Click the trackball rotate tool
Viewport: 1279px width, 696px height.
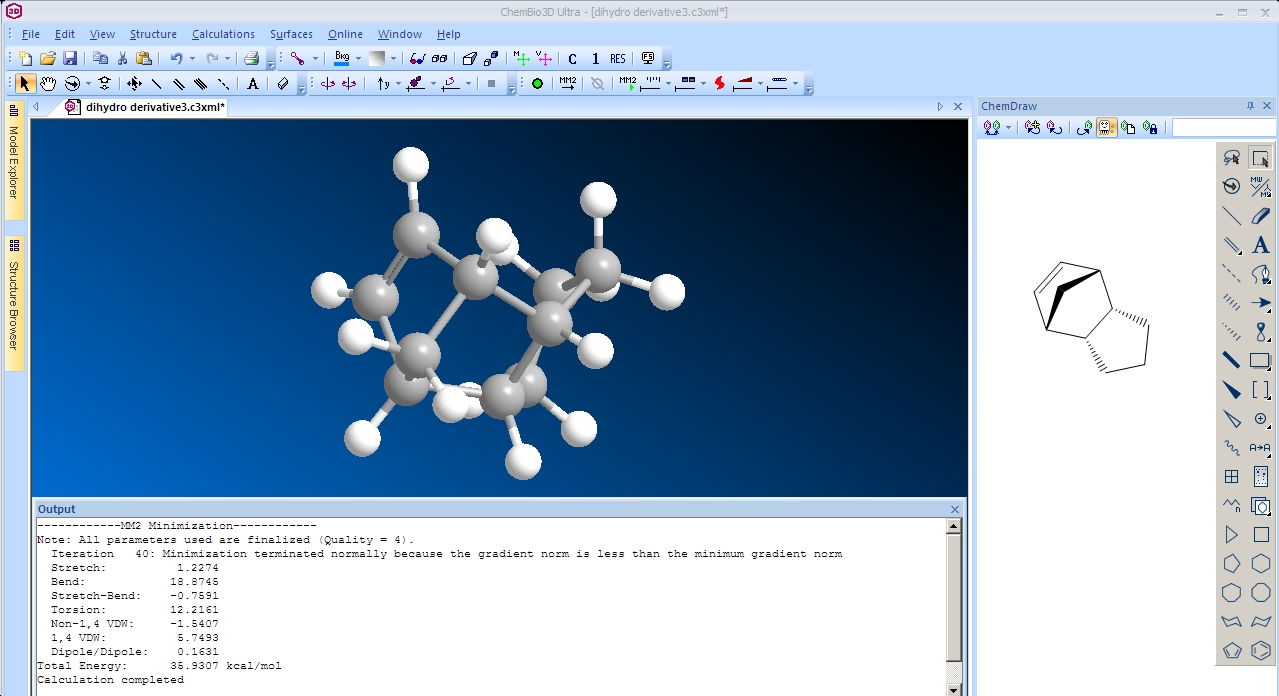tap(73, 84)
